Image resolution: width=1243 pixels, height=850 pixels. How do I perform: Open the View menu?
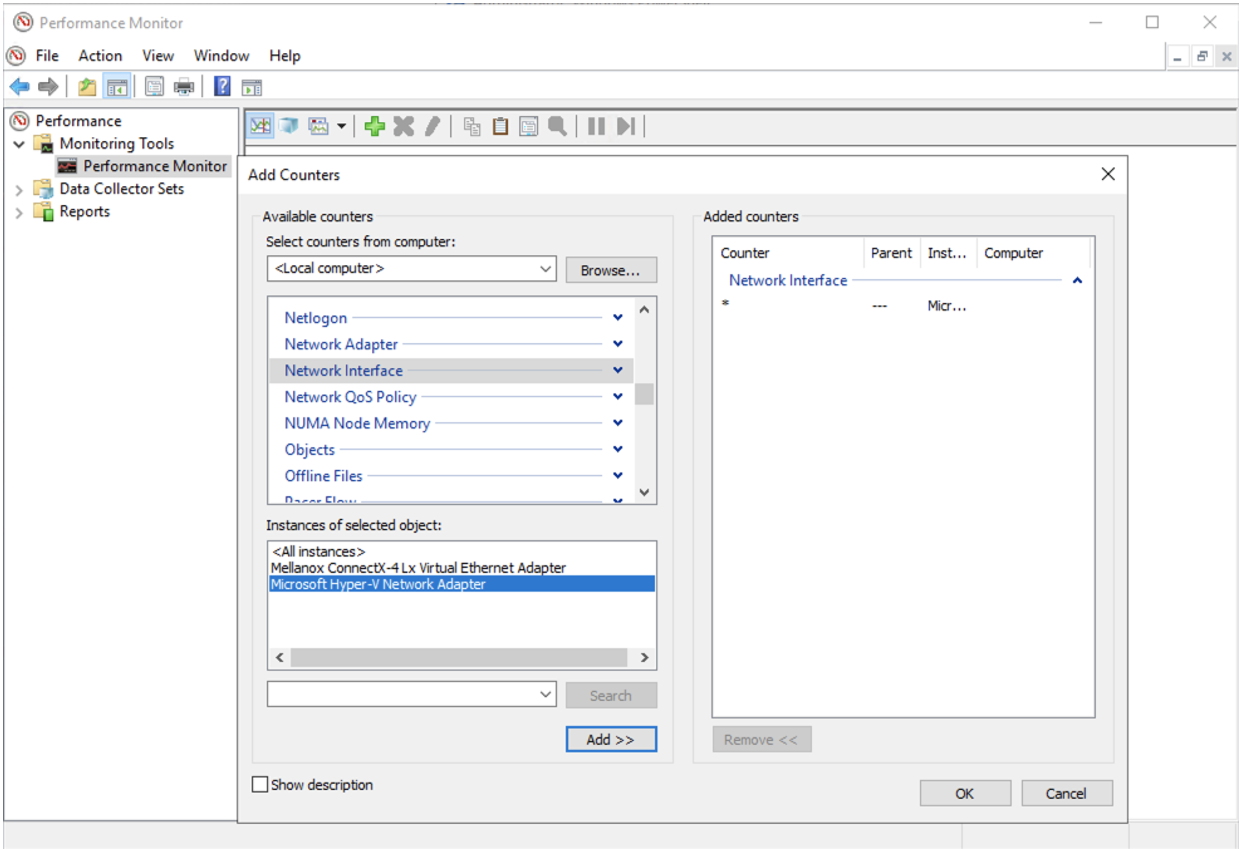158,56
